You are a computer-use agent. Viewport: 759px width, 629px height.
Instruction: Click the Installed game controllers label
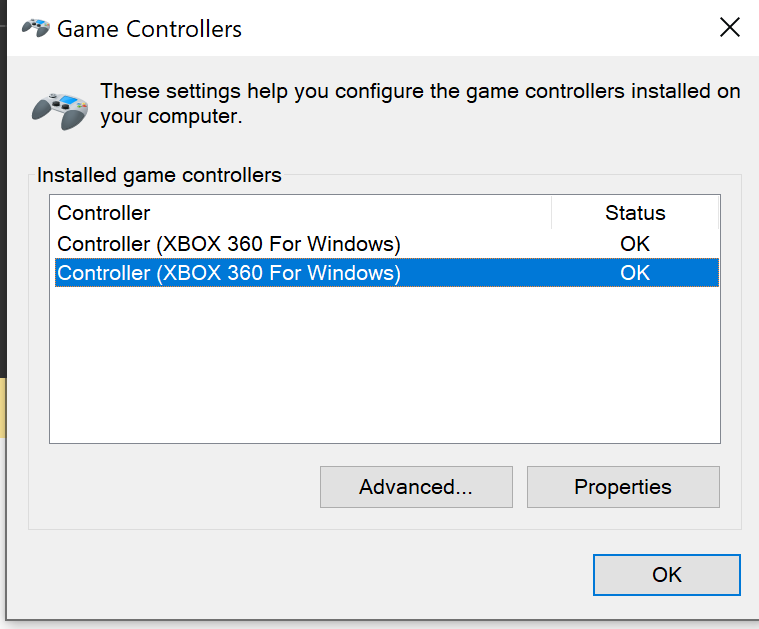[160, 176]
